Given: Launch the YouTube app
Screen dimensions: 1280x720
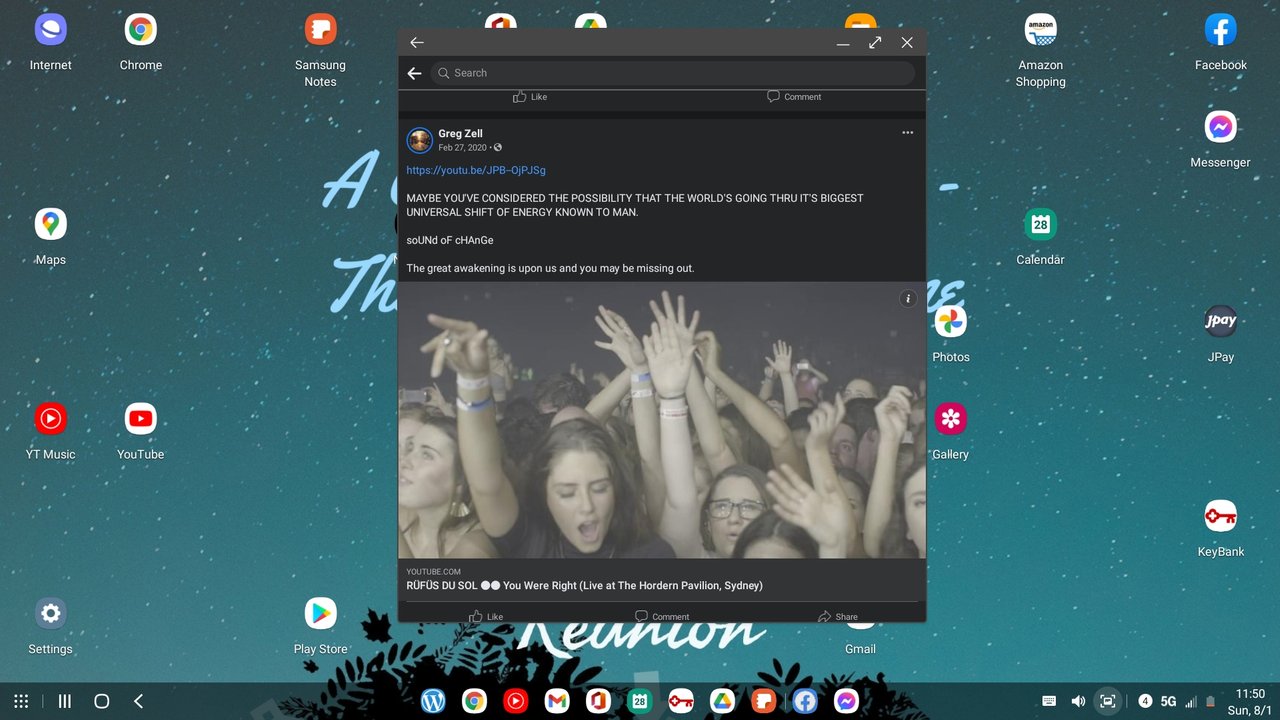Looking at the screenshot, I should pos(140,418).
